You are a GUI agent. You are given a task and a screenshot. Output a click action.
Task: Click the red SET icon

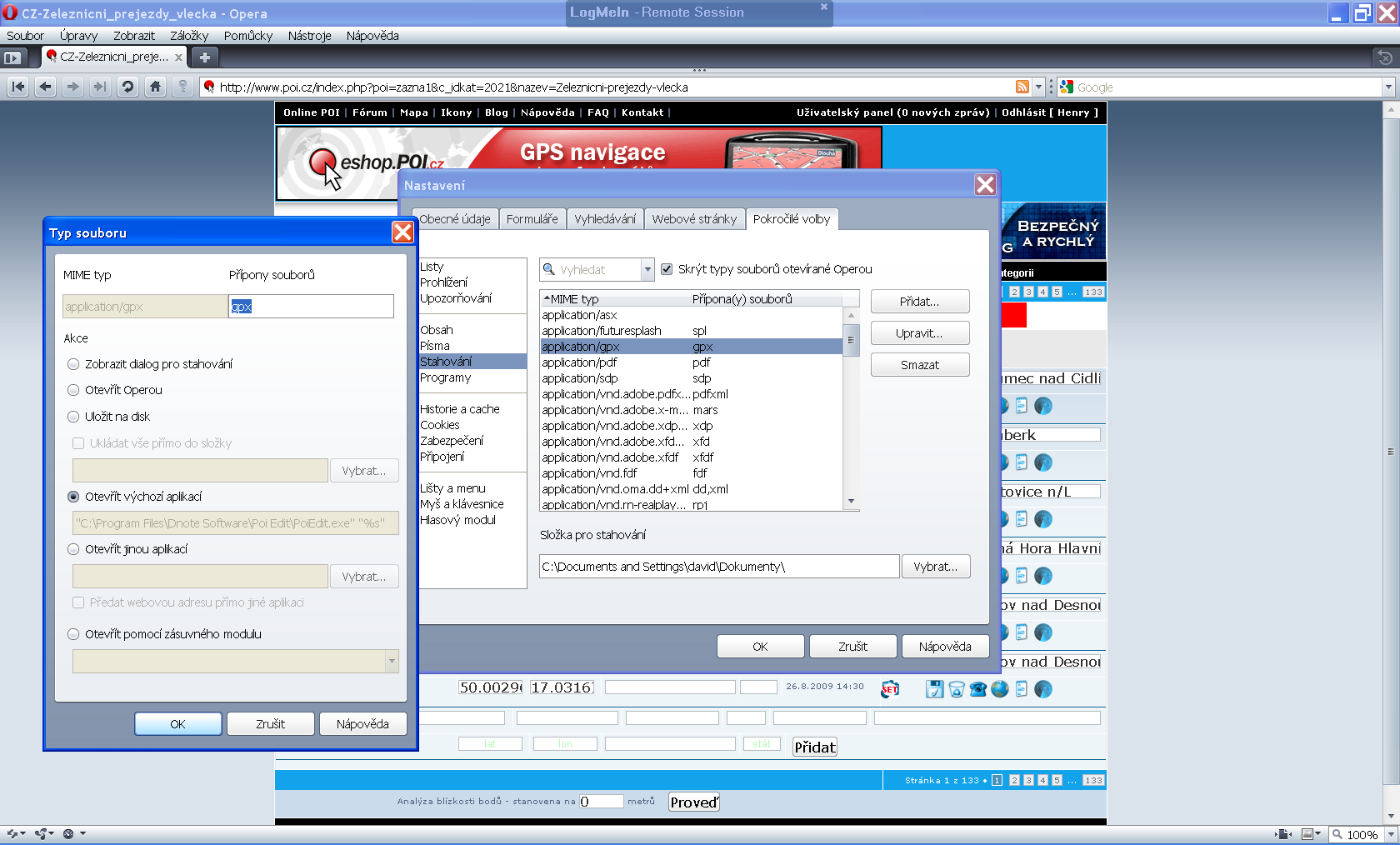(890, 689)
